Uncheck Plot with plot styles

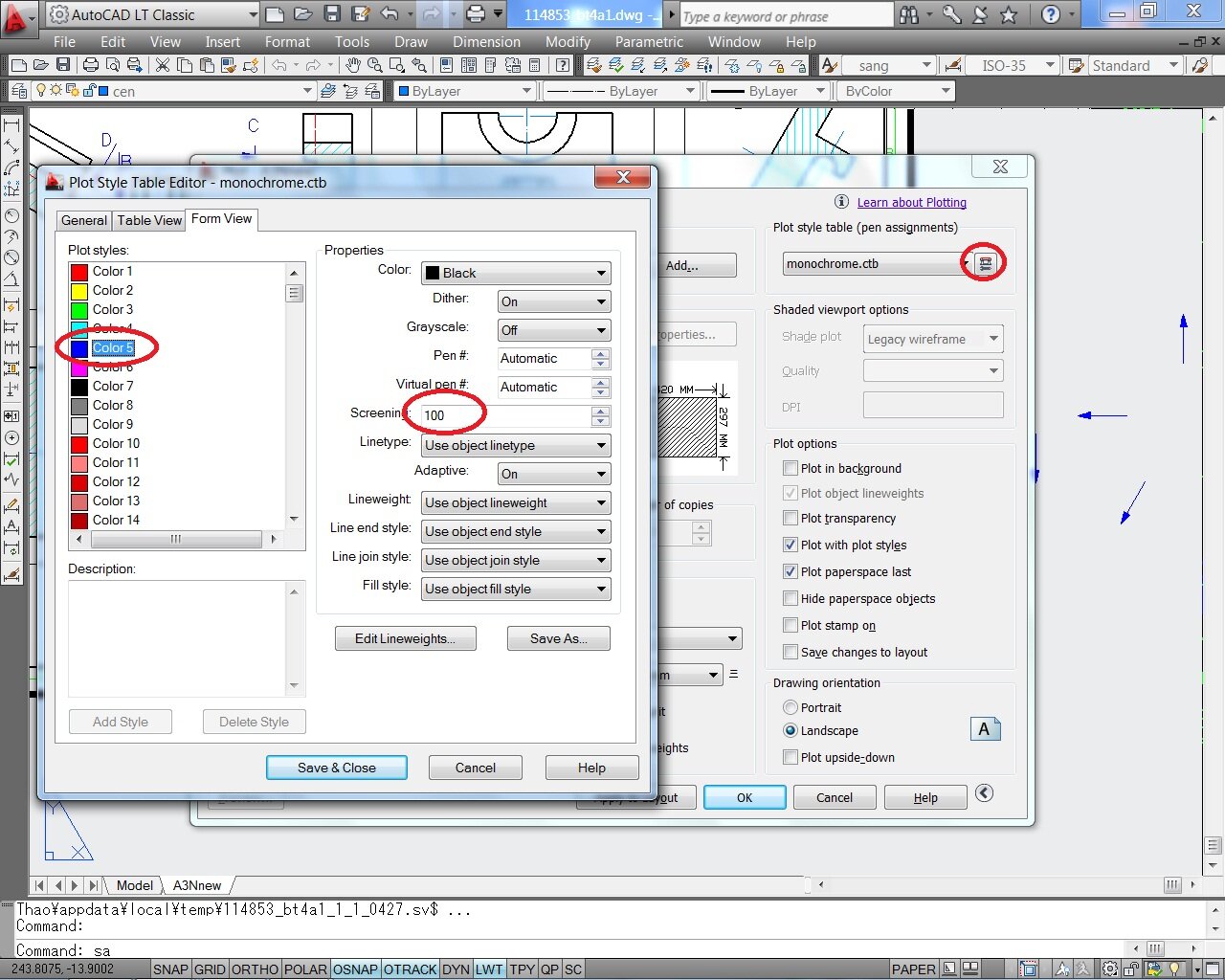791,546
